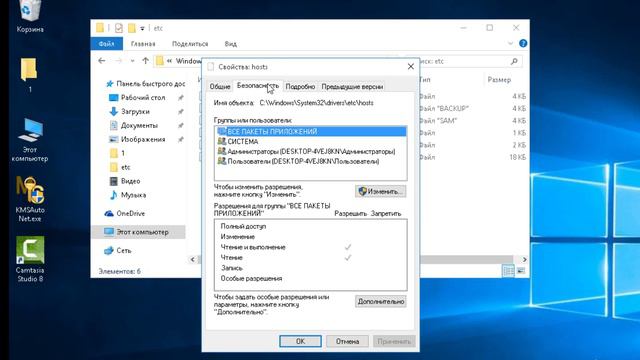Screen dimensions: 640x360
Task: Switch Explorer to details view icon
Action: pos(508,271)
